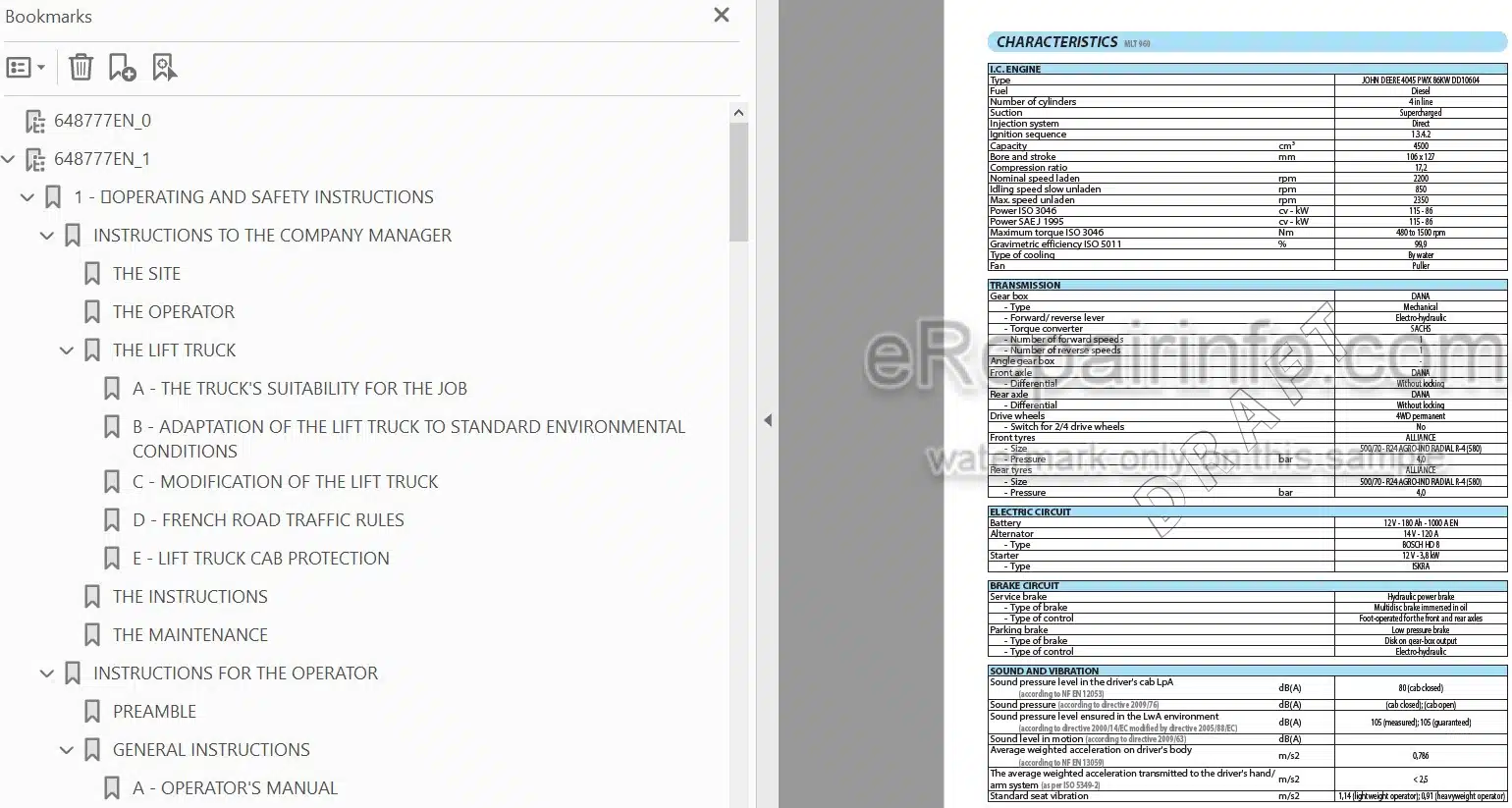Click bookmark icon beside A - Operator's Manual
Viewport: 1512px width, 808px height.
coord(112,788)
